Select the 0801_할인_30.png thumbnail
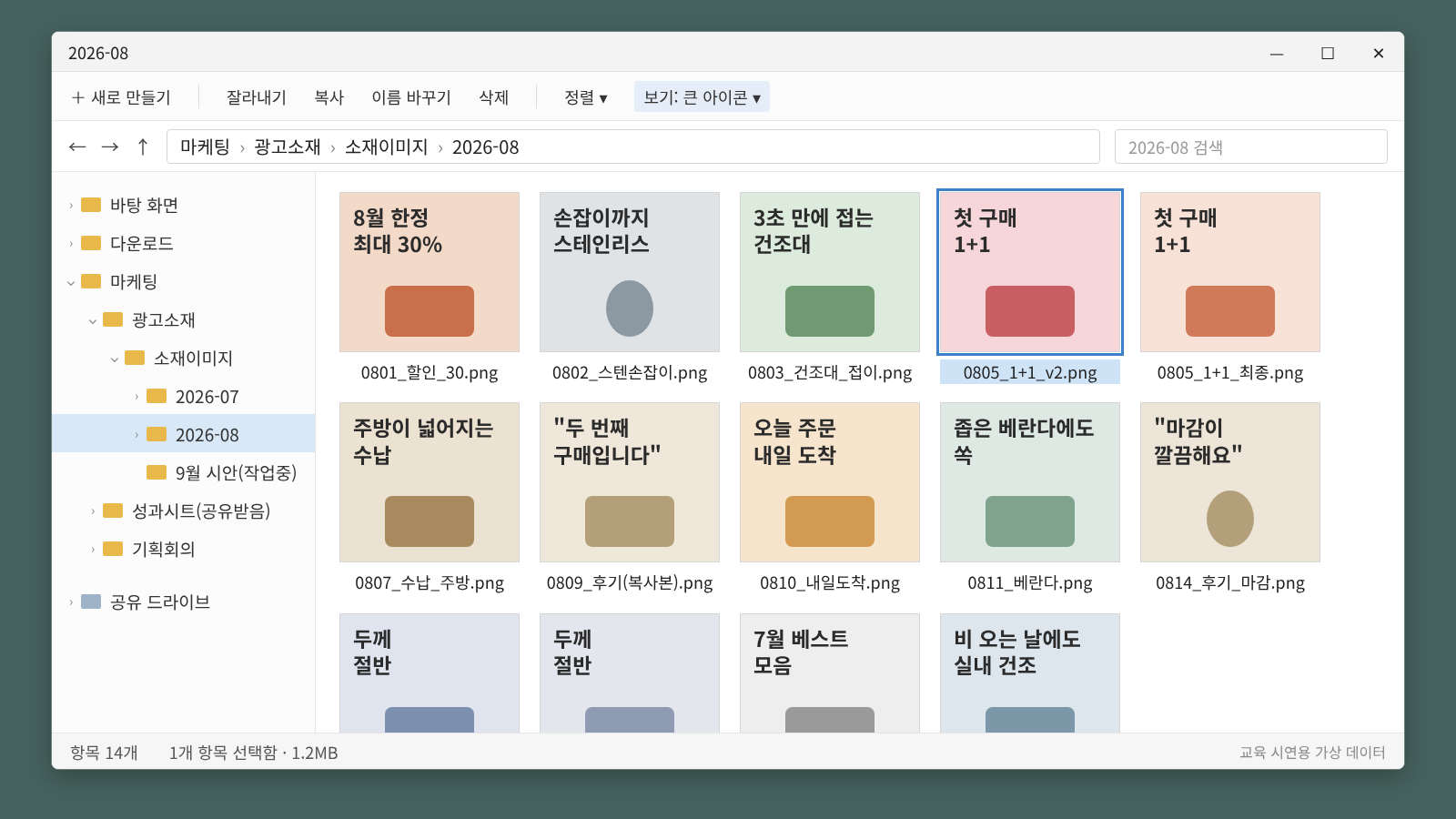Image resolution: width=1456 pixels, height=819 pixels. pyautogui.click(x=430, y=272)
